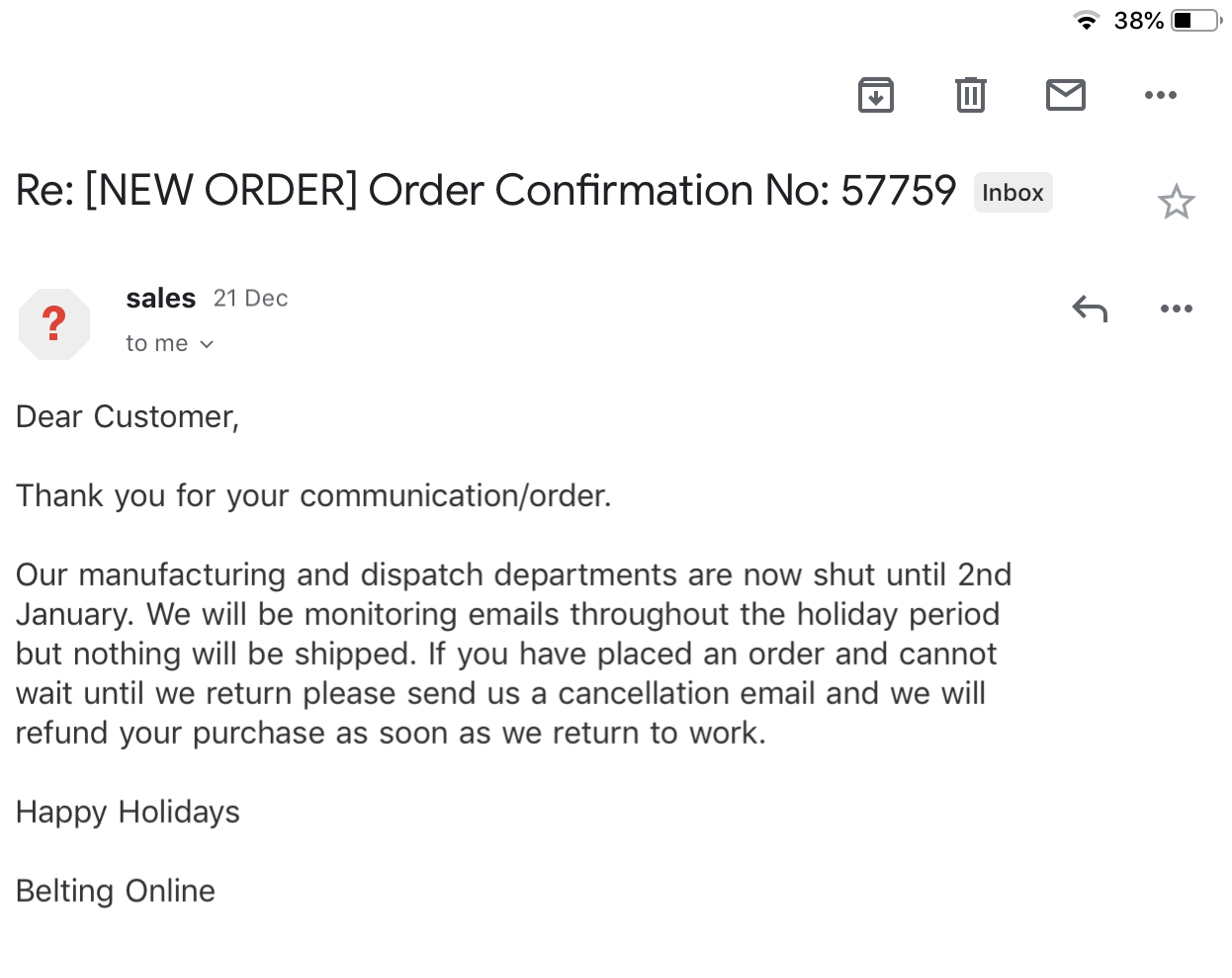Screen dimensions: 1232x978
Task: Tap the 'Happy Holidays' line in the message
Action: (128, 812)
